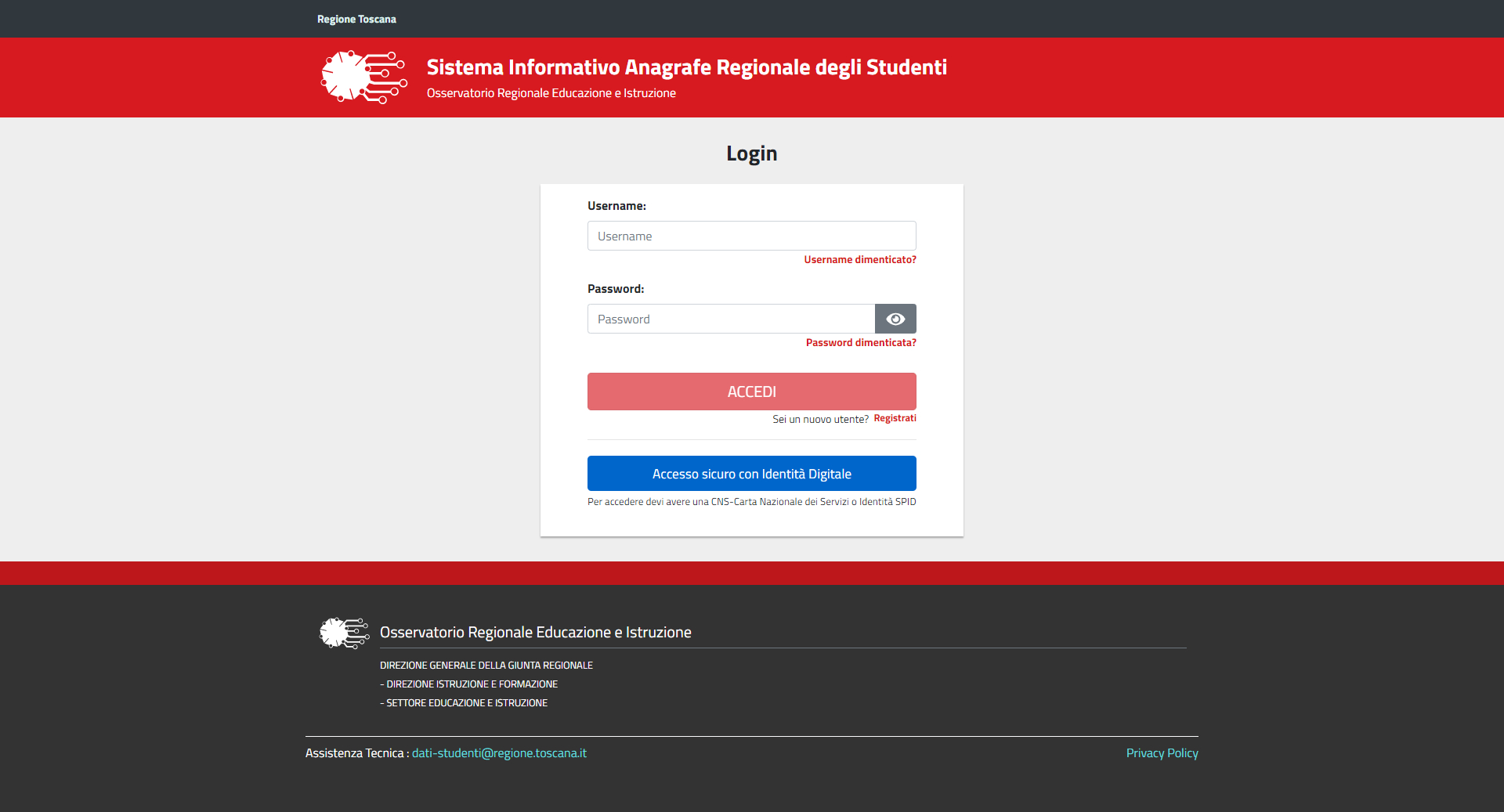Click the 'Sistema Informativo Anagrafe Regionale' header title
Image resolution: width=1504 pixels, height=812 pixels.
686,67
